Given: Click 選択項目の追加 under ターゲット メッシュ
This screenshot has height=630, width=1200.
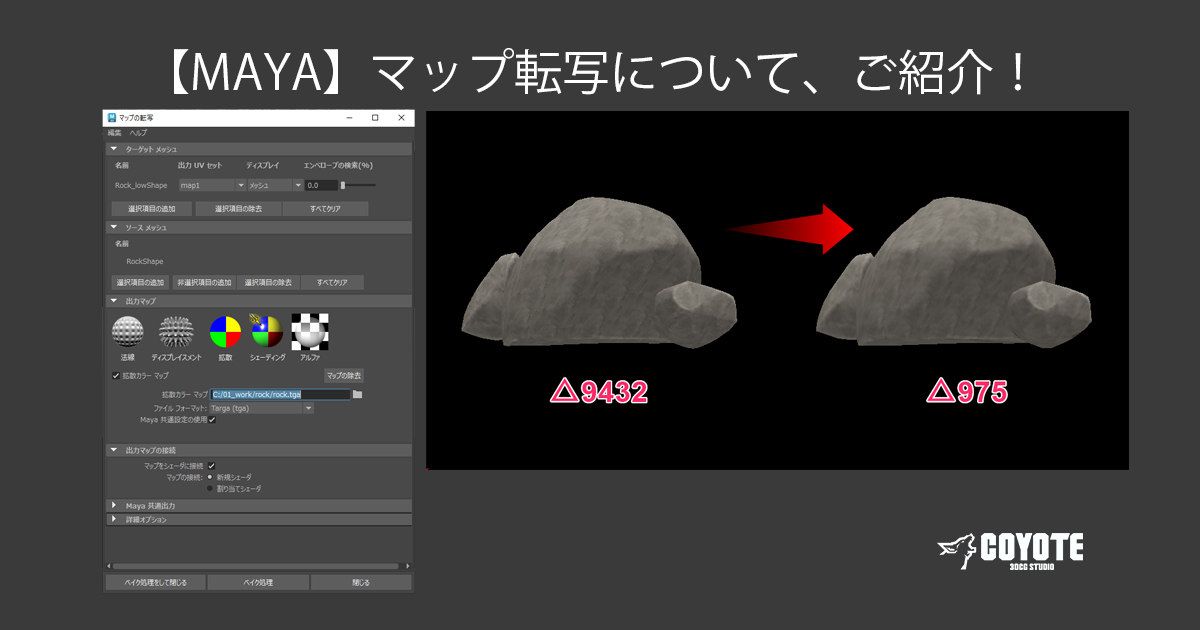Looking at the screenshot, I should pos(151,209).
